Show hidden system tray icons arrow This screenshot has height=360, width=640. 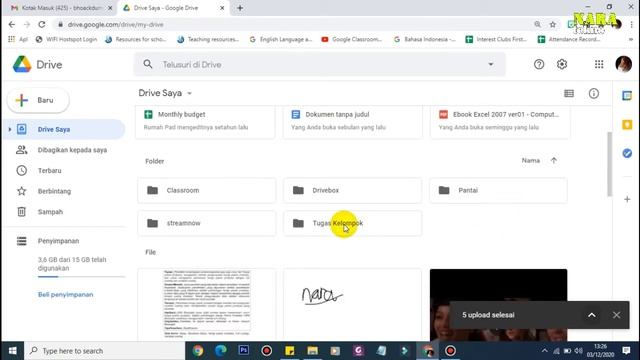coord(544,351)
